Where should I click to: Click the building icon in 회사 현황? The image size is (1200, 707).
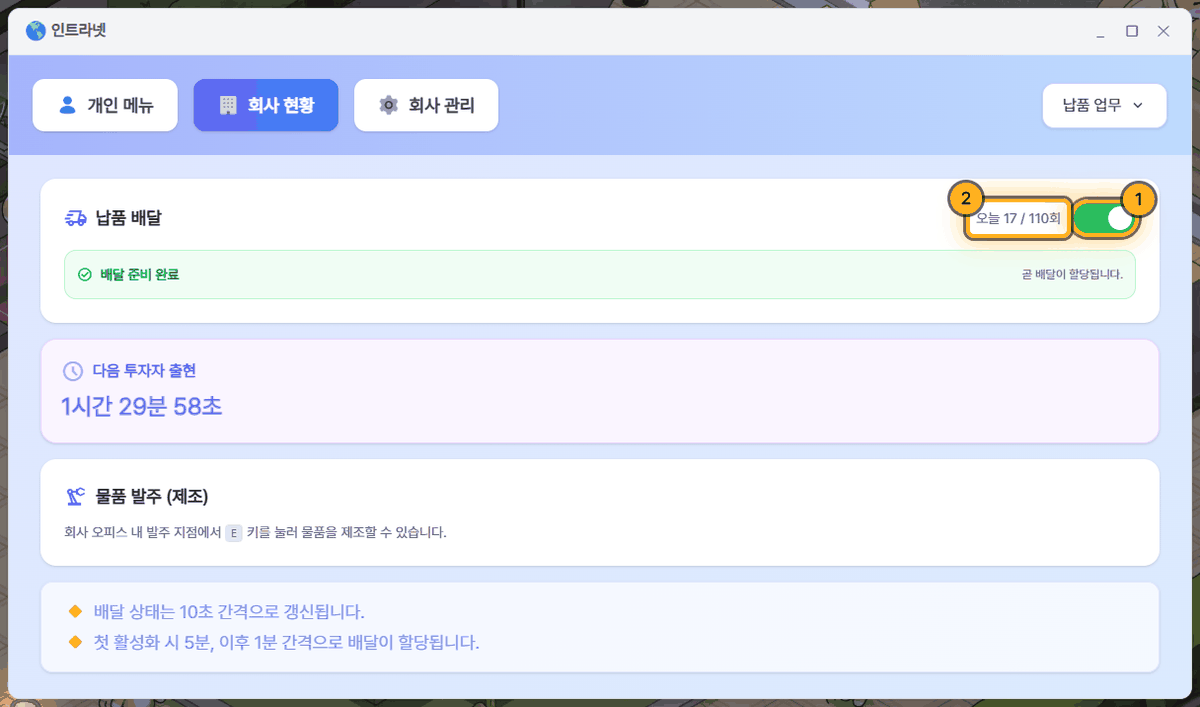pyautogui.click(x=228, y=105)
